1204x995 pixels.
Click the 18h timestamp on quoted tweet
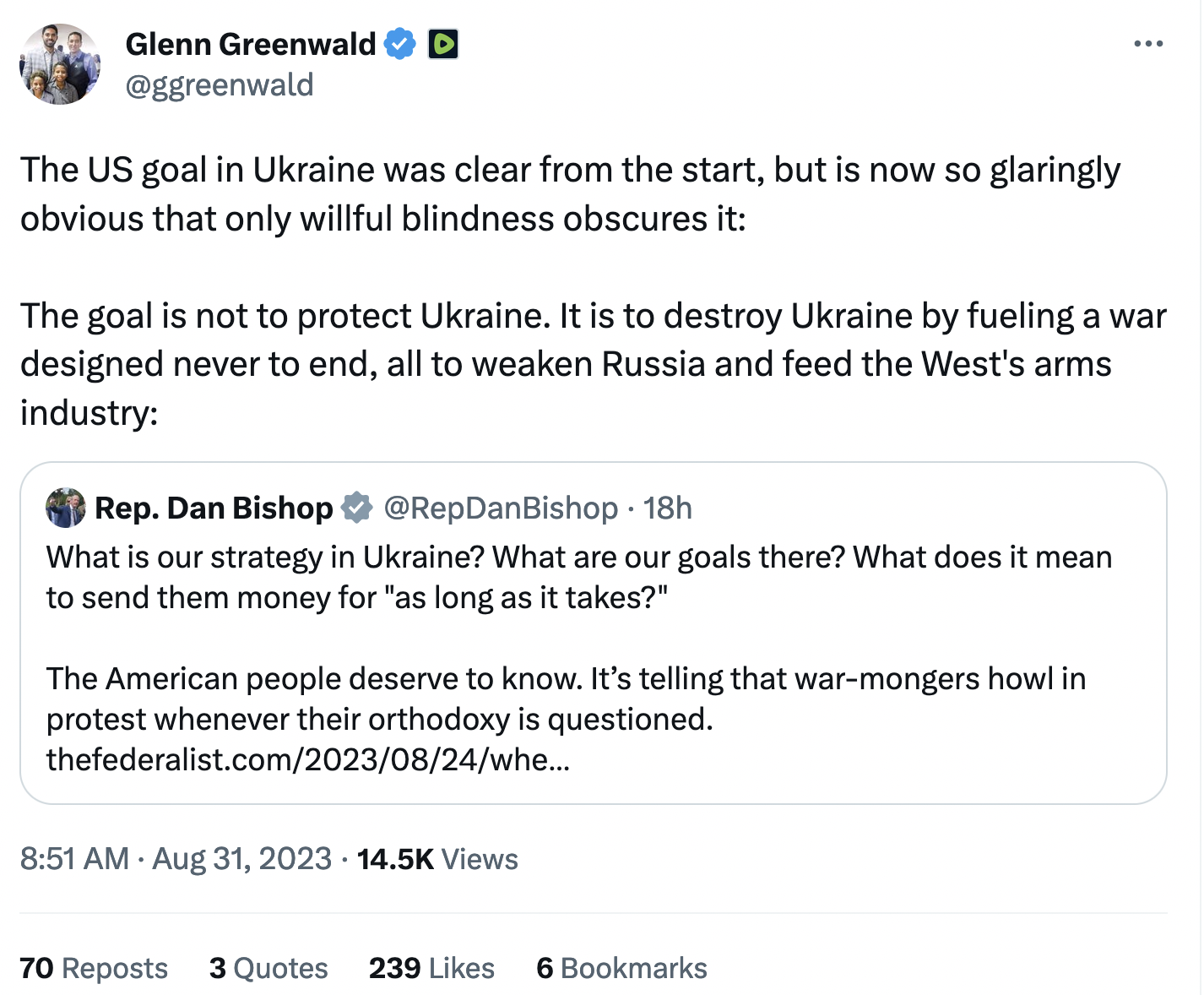(x=668, y=508)
